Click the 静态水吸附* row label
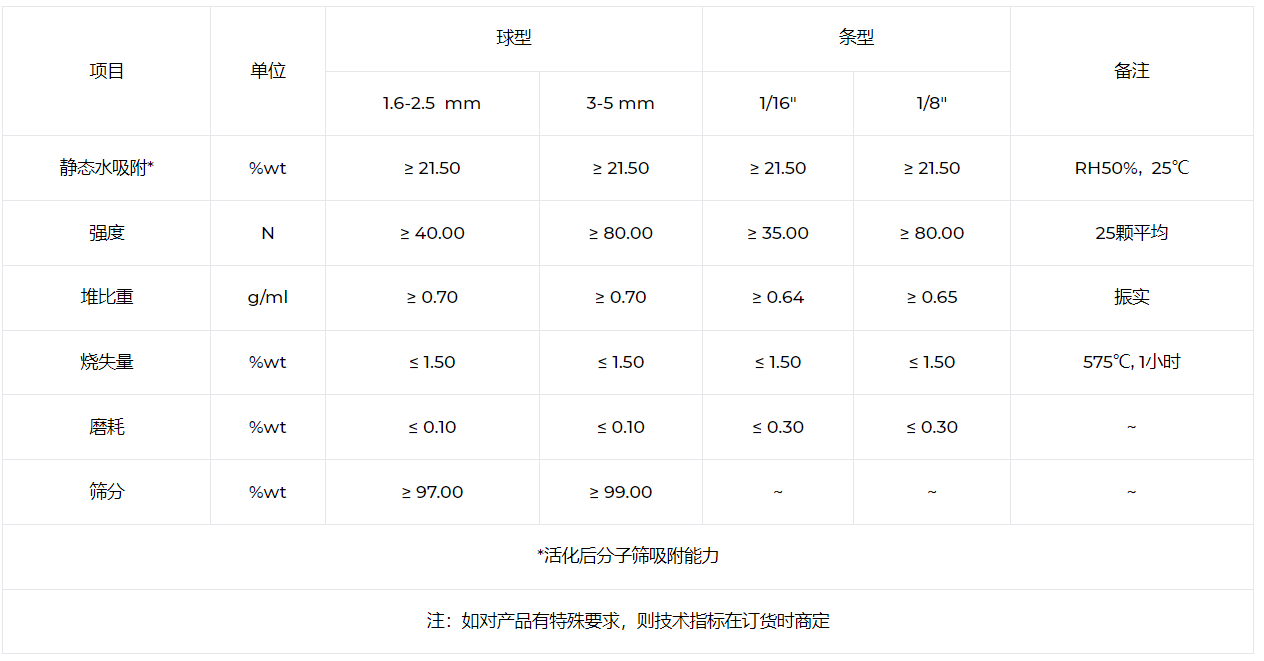This screenshot has width=1264, height=661. (x=106, y=168)
